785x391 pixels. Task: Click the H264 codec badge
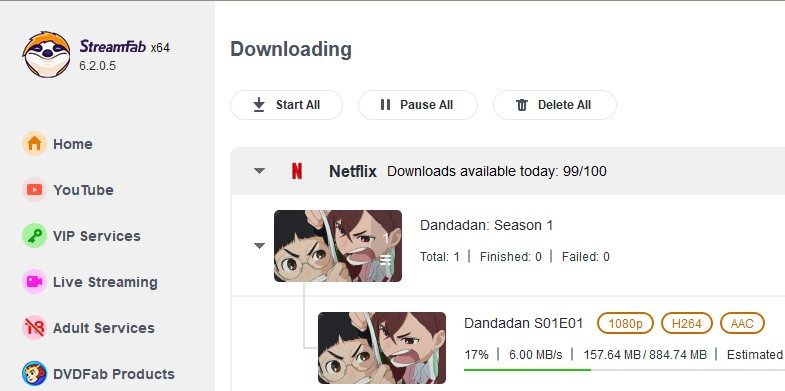(687, 323)
